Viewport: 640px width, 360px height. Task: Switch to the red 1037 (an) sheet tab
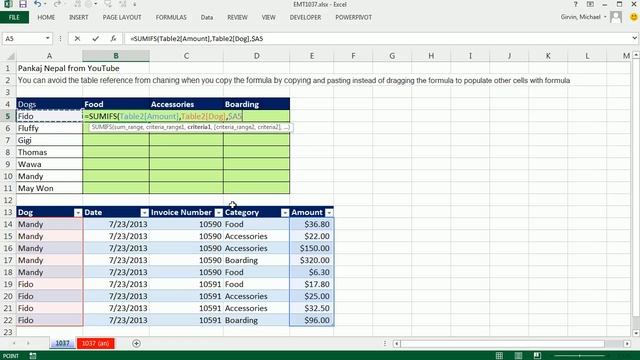96,344
